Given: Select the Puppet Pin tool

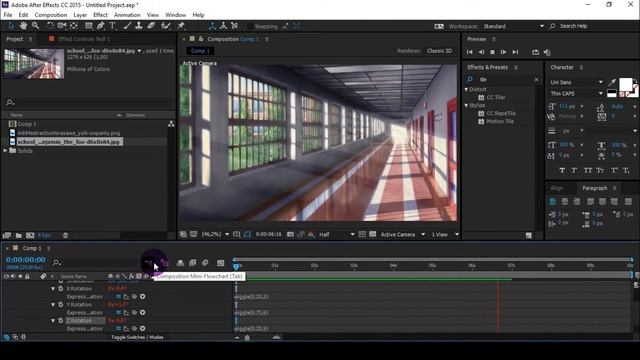Looking at the screenshot, I should 180,26.
